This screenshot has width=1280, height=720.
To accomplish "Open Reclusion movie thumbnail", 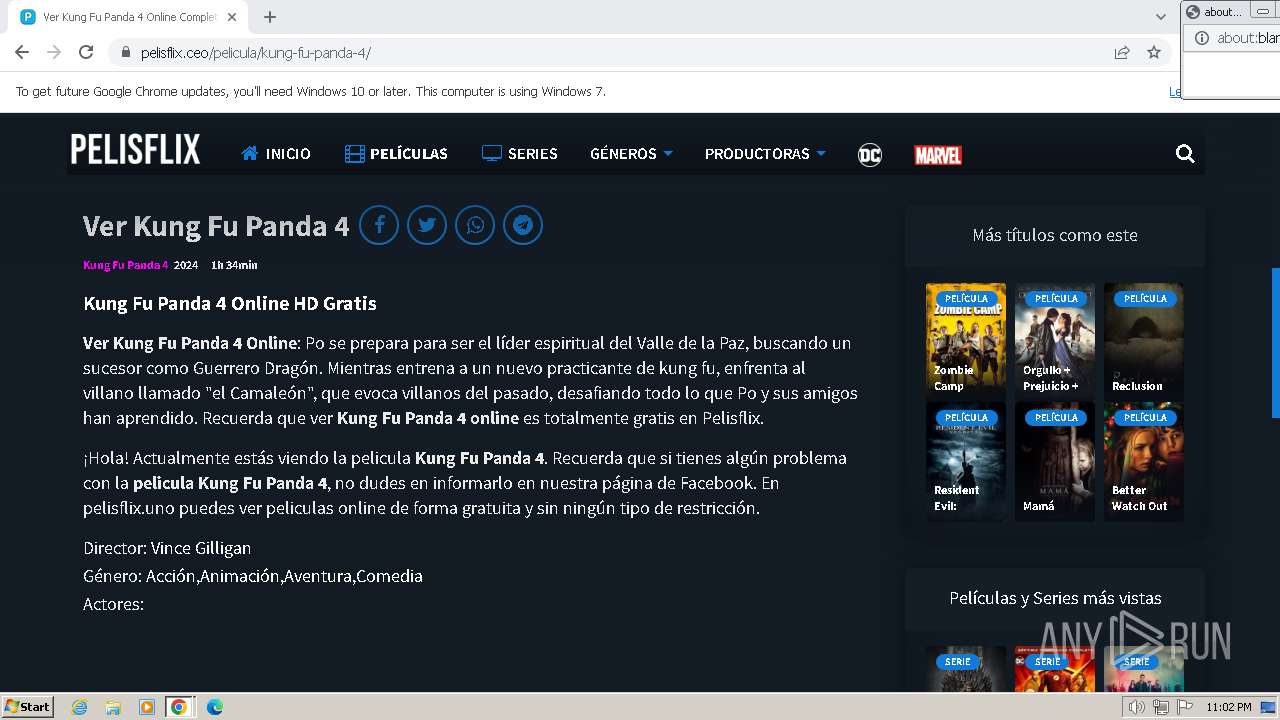I will [1144, 340].
